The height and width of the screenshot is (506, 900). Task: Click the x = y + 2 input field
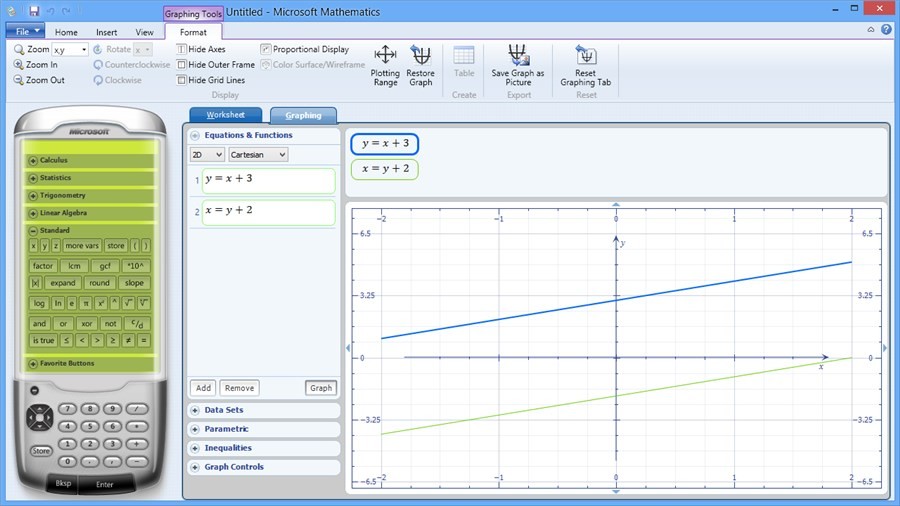click(x=268, y=212)
